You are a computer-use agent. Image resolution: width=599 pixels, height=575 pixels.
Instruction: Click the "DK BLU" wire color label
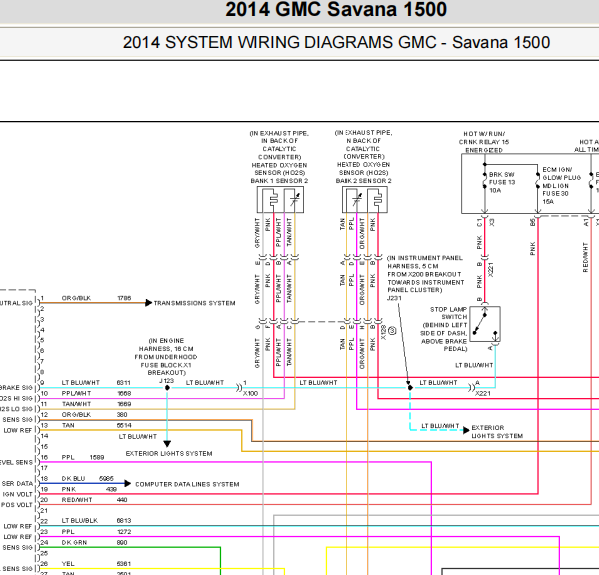73,478
